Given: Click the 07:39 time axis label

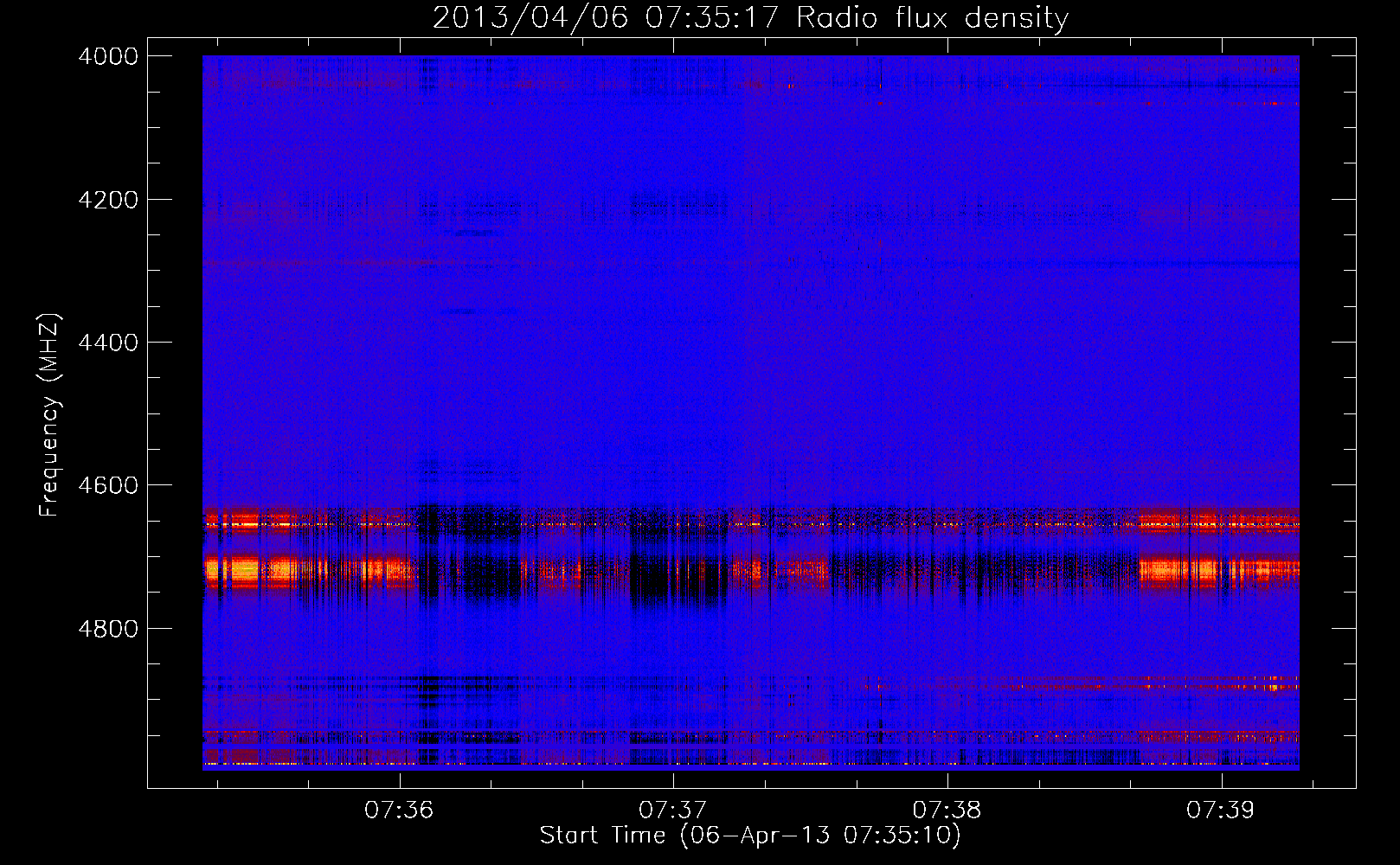Looking at the screenshot, I should coord(1220,811).
